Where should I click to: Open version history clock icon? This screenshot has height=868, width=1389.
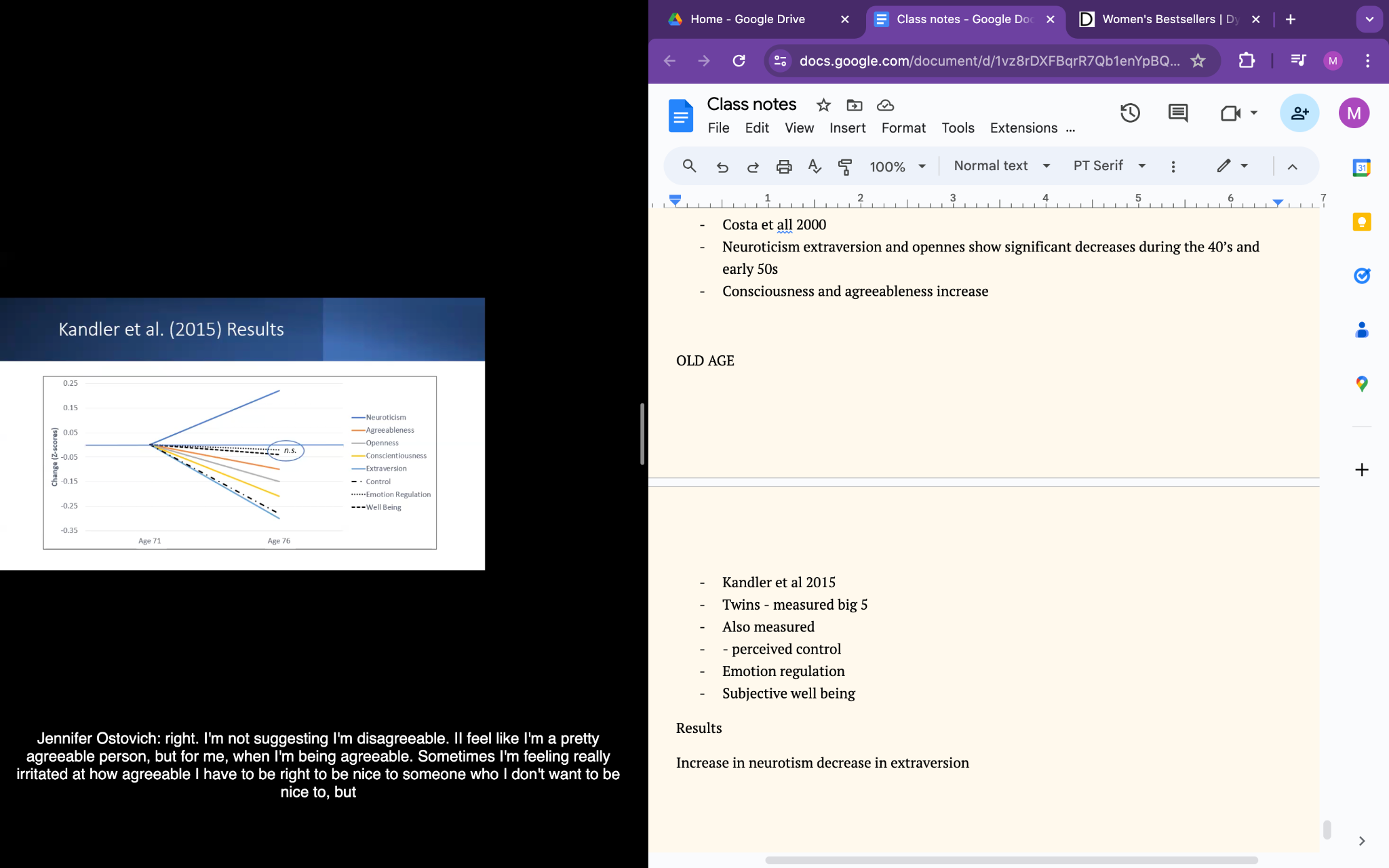pyautogui.click(x=1129, y=113)
